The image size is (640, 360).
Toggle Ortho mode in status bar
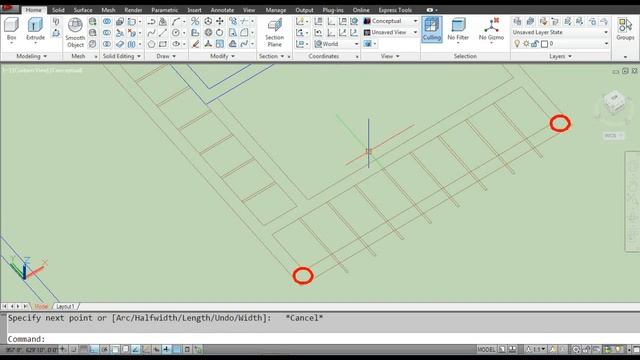point(94,349)
